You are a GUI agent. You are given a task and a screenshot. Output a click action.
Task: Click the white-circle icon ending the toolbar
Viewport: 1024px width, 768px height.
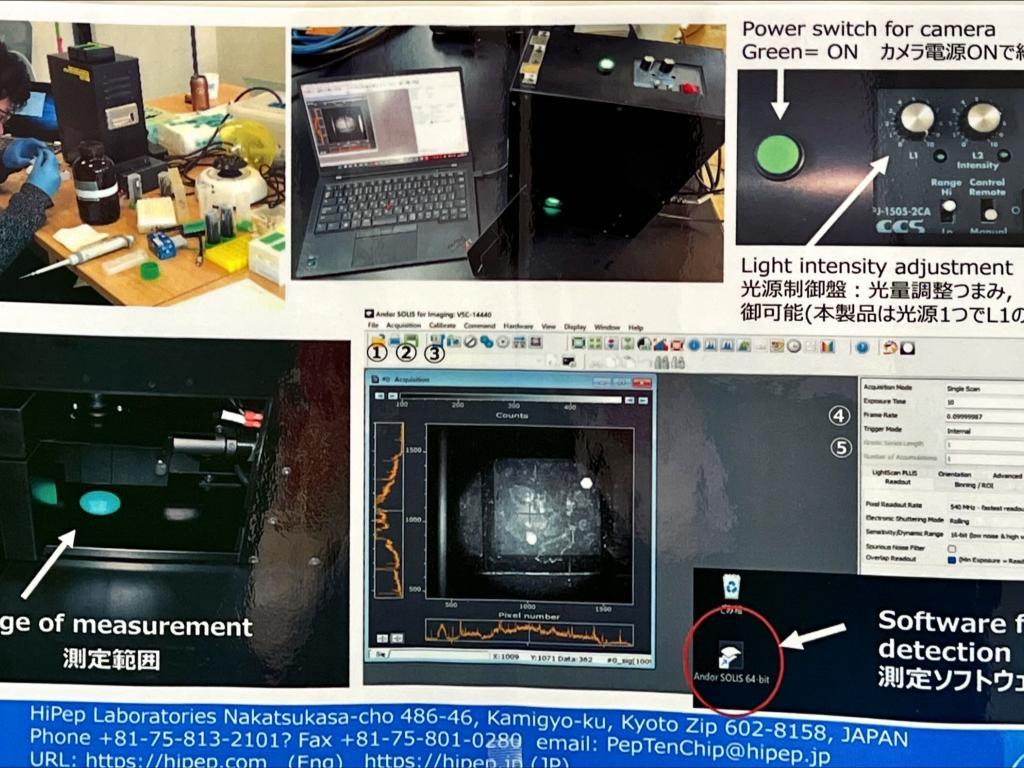(907, 349)
